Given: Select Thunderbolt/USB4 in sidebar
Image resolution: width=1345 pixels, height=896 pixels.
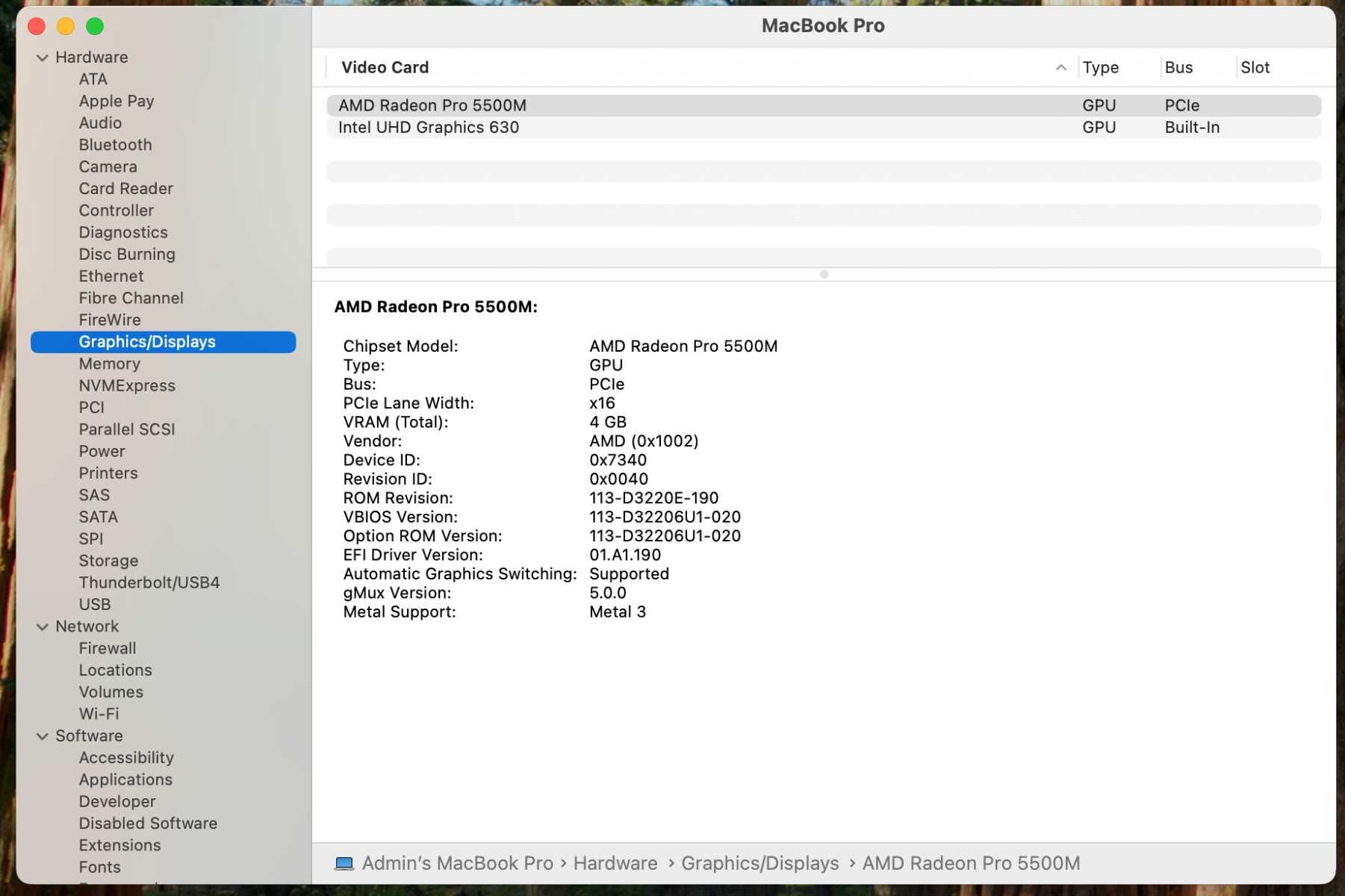Looking at the screenshot, I should (149, 582).
